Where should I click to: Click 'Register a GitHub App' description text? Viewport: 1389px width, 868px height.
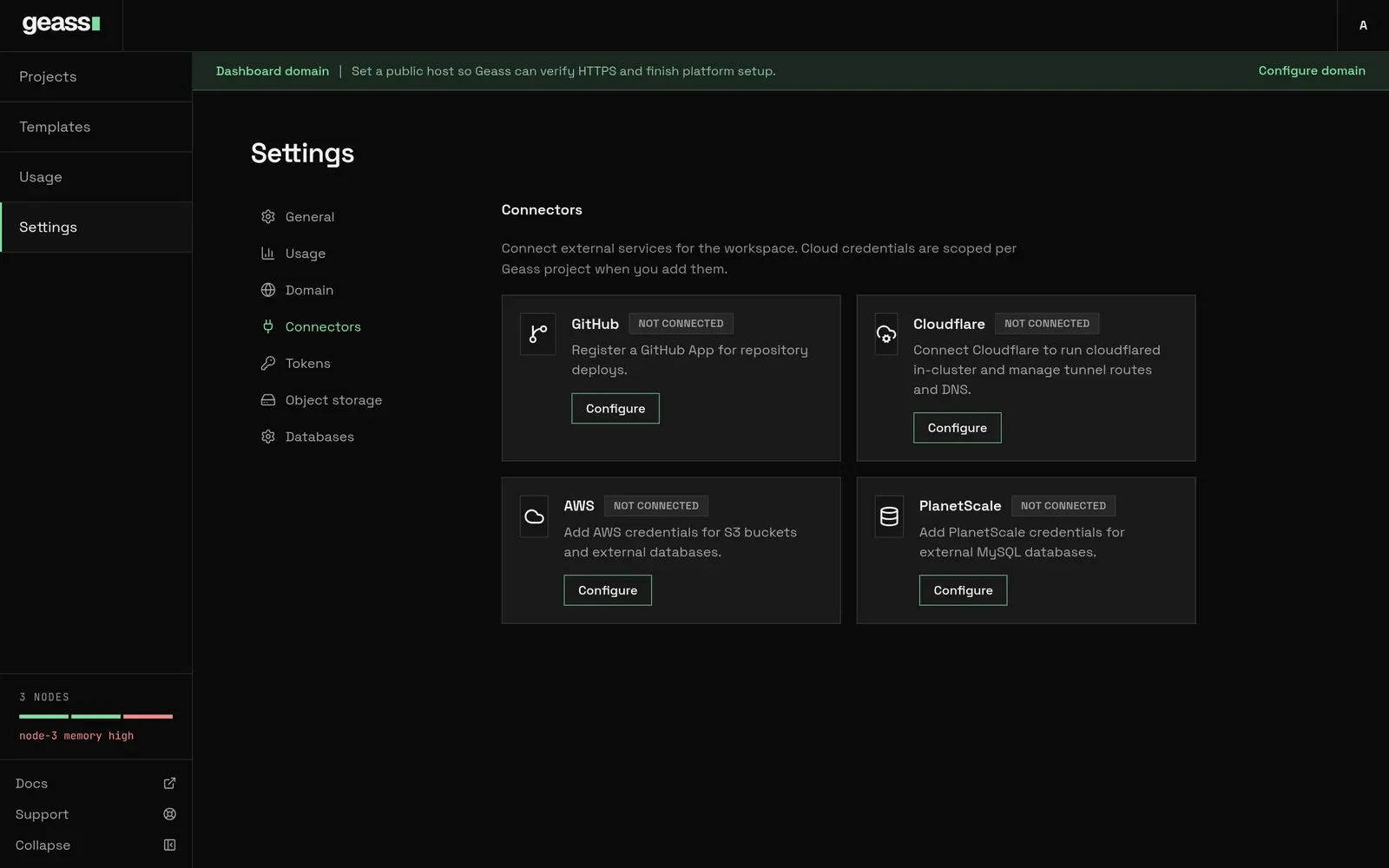click(x=689, y=360)
